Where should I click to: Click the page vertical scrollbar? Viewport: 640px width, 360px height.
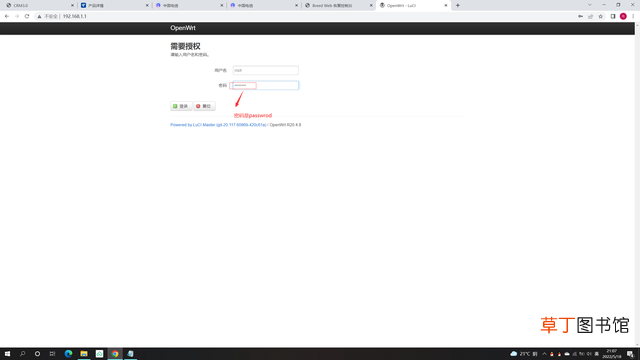point(638,184)
